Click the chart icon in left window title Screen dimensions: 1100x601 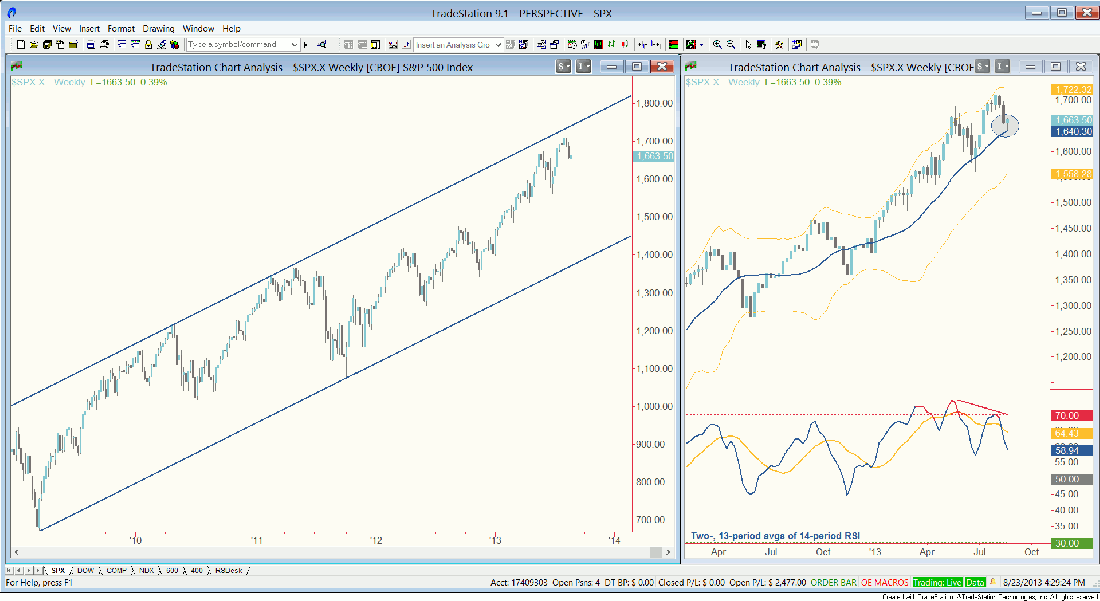(16, 66)
